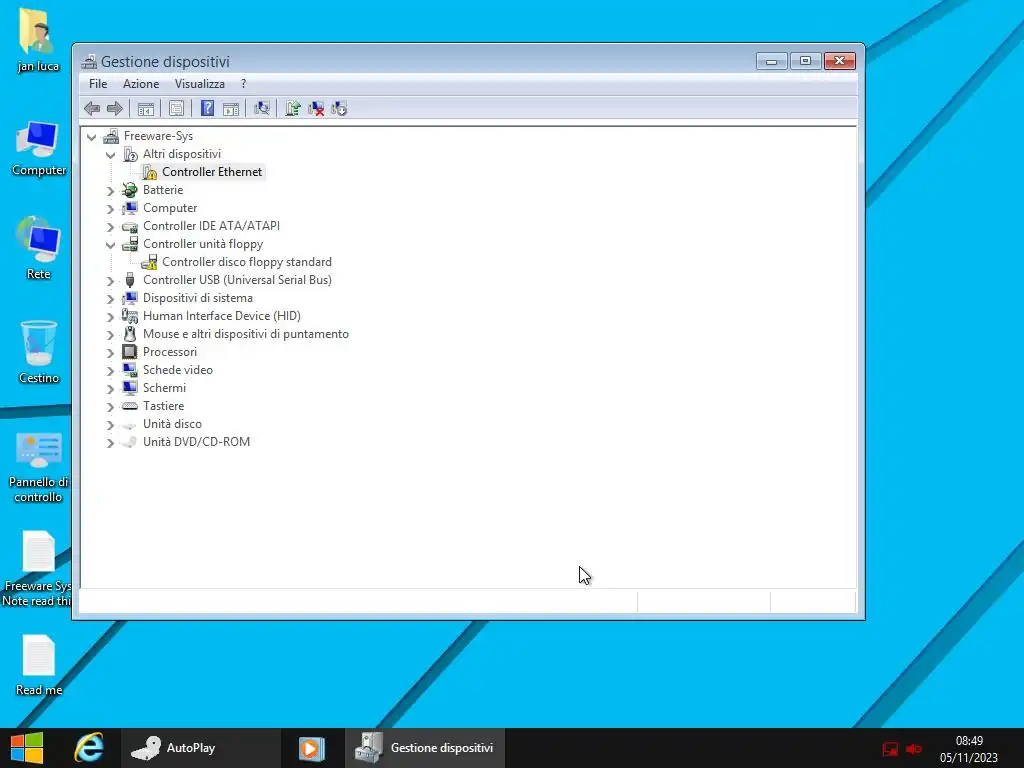Select the Unità disco label

click(172, 424)
